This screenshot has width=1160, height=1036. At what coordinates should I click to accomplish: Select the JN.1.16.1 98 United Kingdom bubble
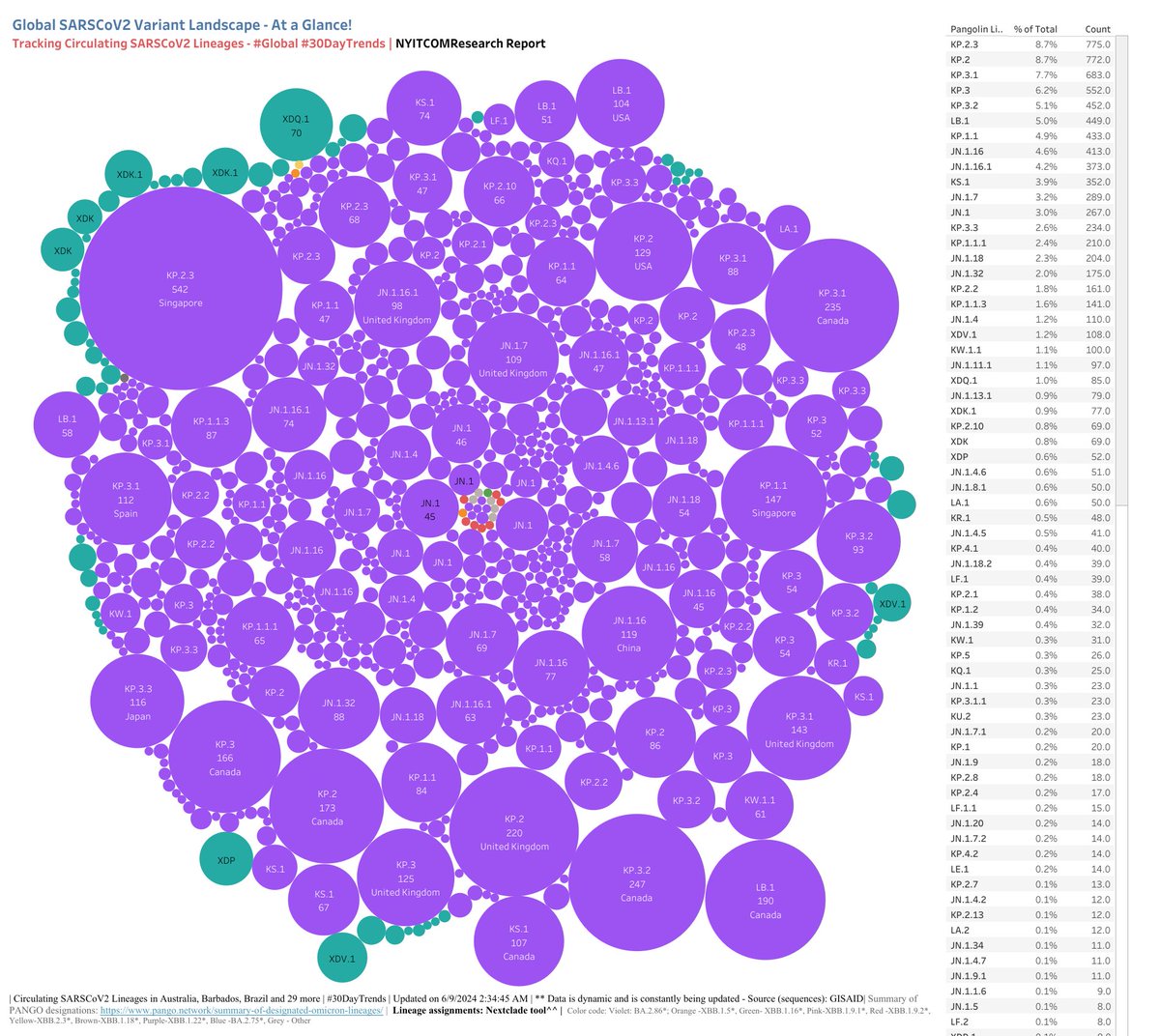click(x=397, y=305)
